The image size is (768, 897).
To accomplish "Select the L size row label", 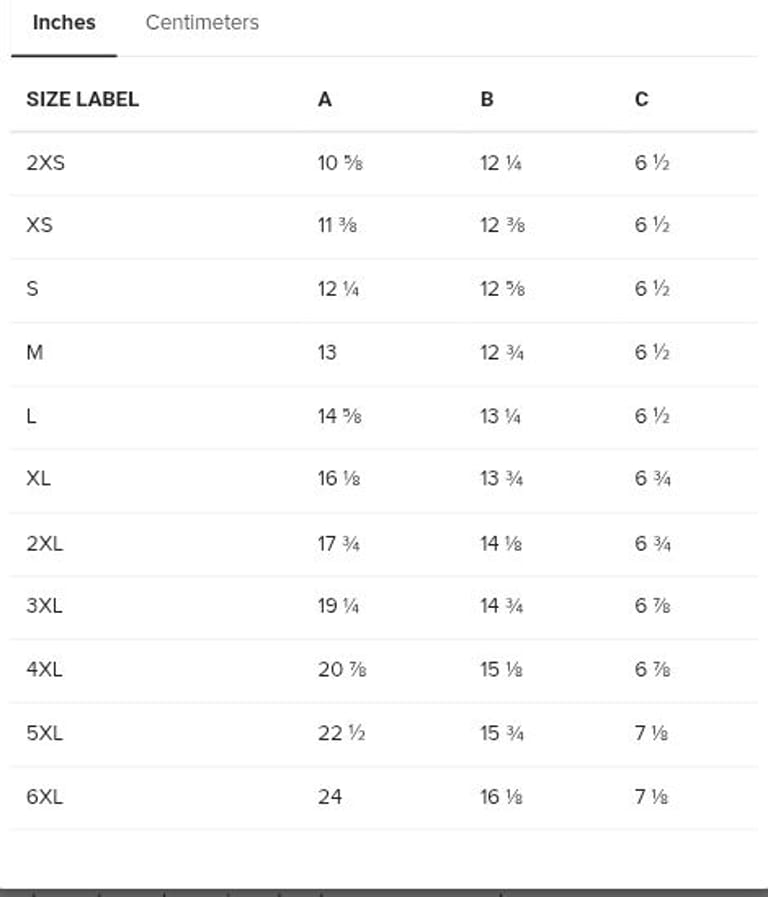I will point(31,416).
